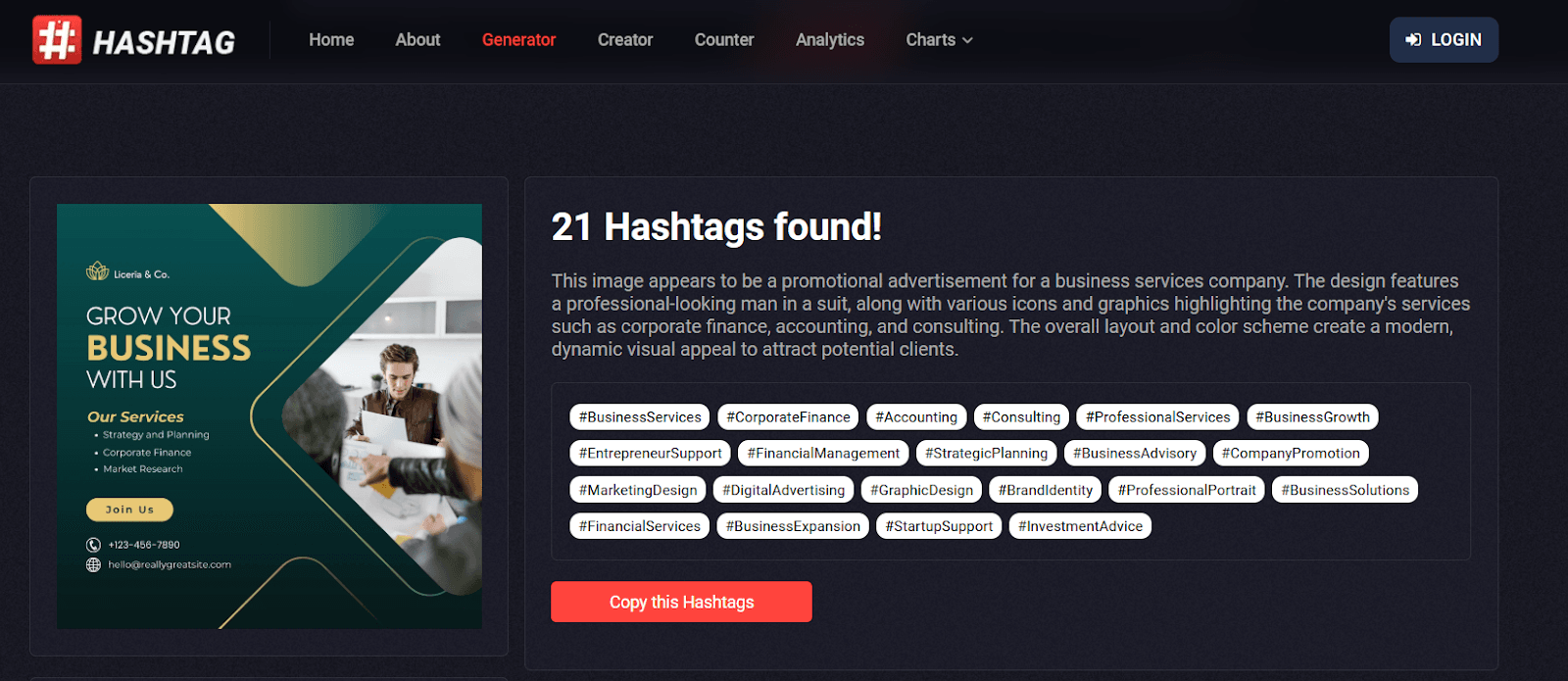Screen dimensions: 1568x681
Task: Expand the Charts dropdown chevron
Action: tap(967, 41)
